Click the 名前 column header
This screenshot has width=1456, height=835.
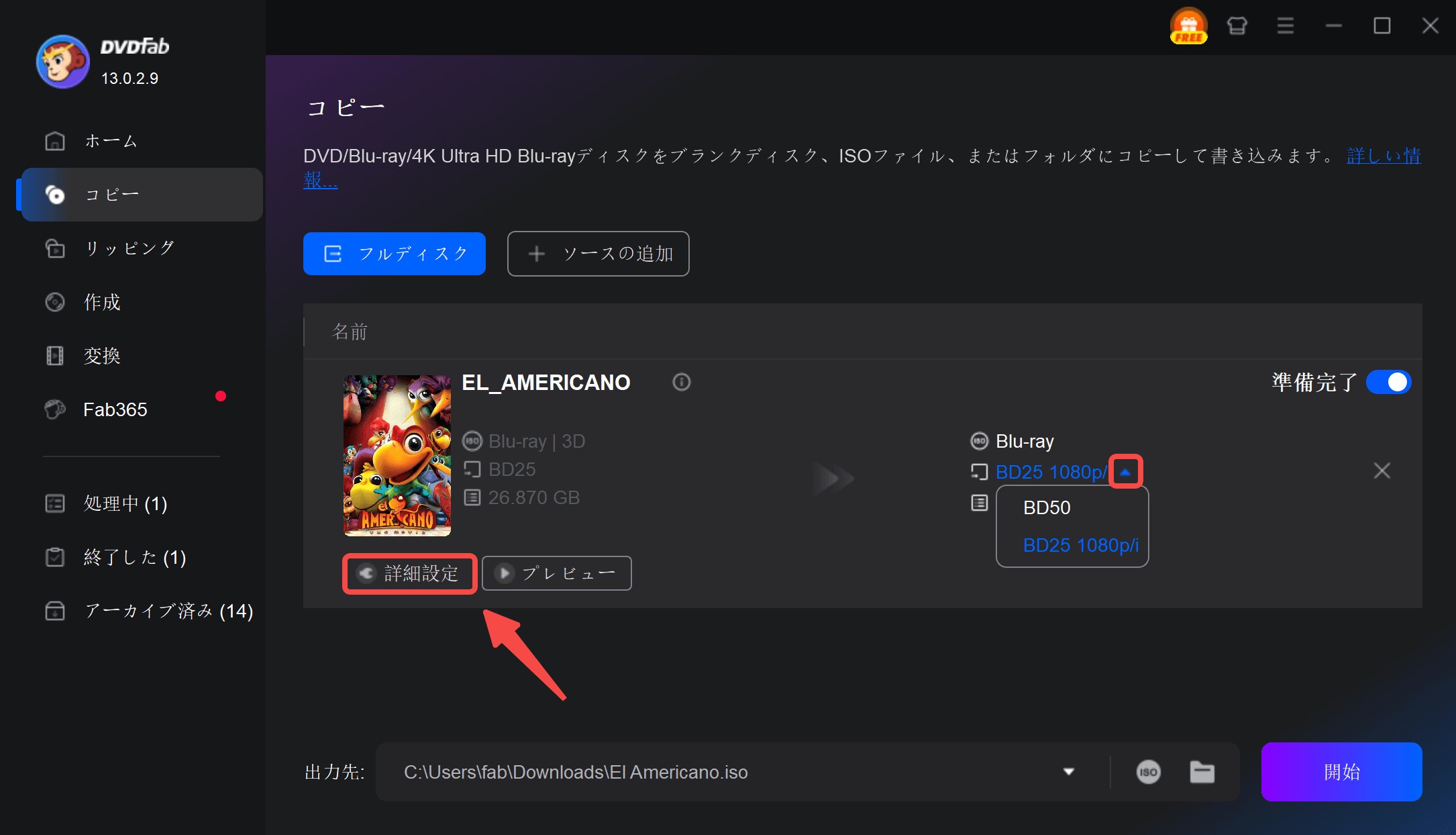[350, 332]
